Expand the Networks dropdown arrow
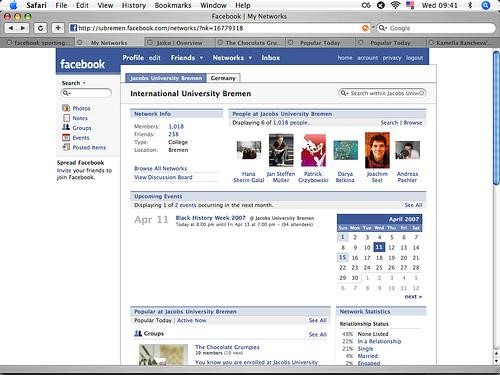500x375 pixels. pos(250,58)
